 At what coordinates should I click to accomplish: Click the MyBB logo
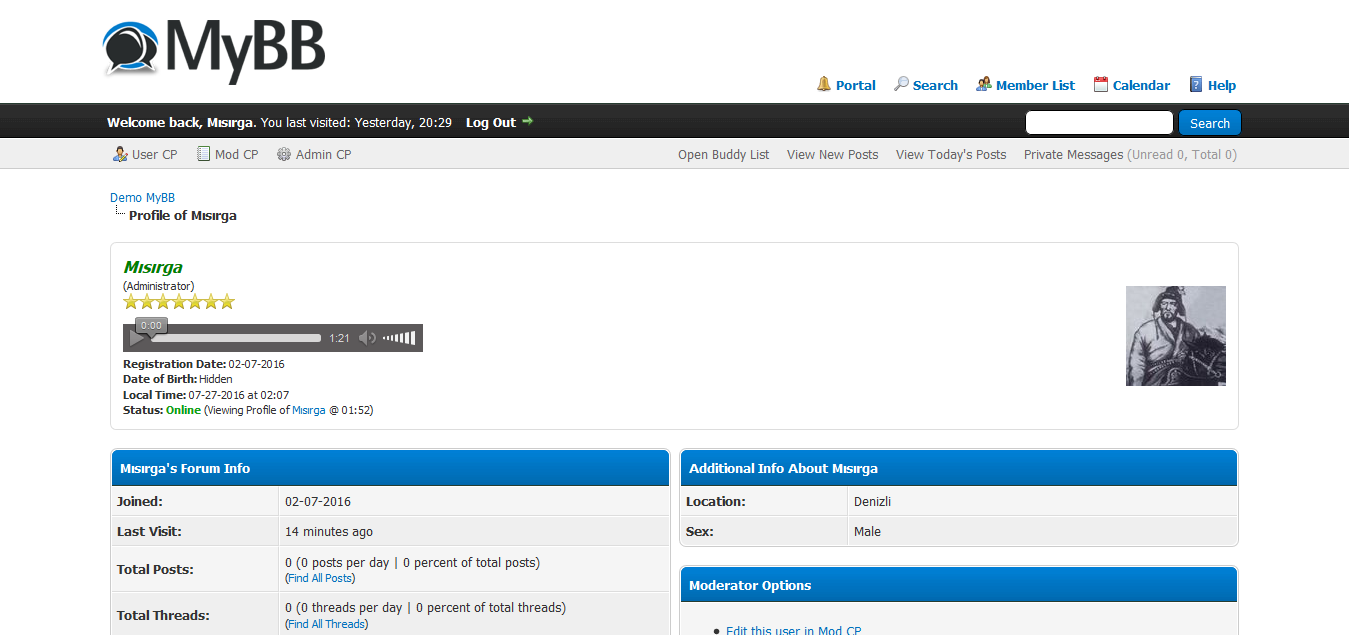tap(214, 48)
